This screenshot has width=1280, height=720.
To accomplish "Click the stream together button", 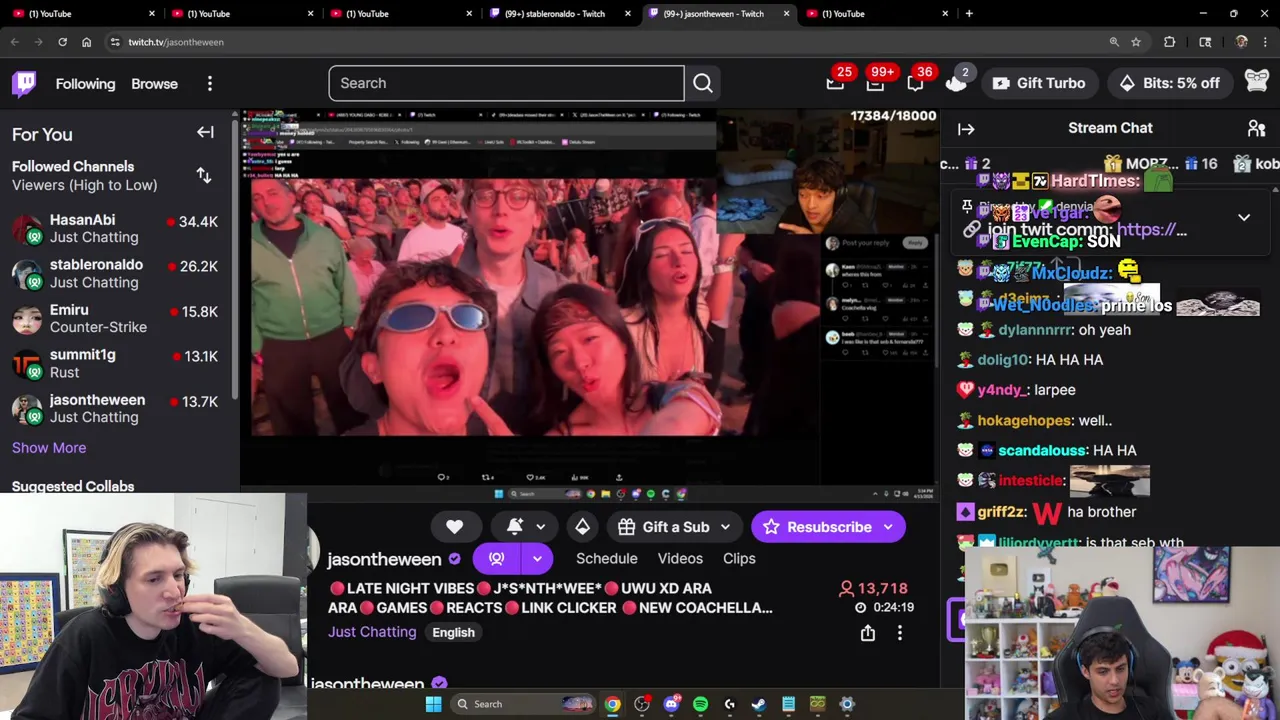I will [497, 559].
